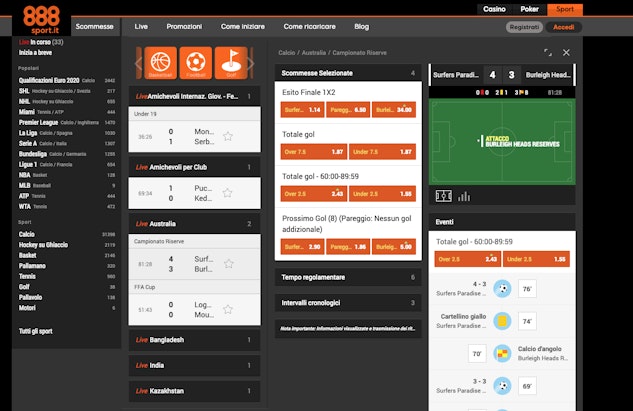The width and height of the screenshot is (633, 411).
Task: Click the Accedi login button
Action: [x=564, y=27]
